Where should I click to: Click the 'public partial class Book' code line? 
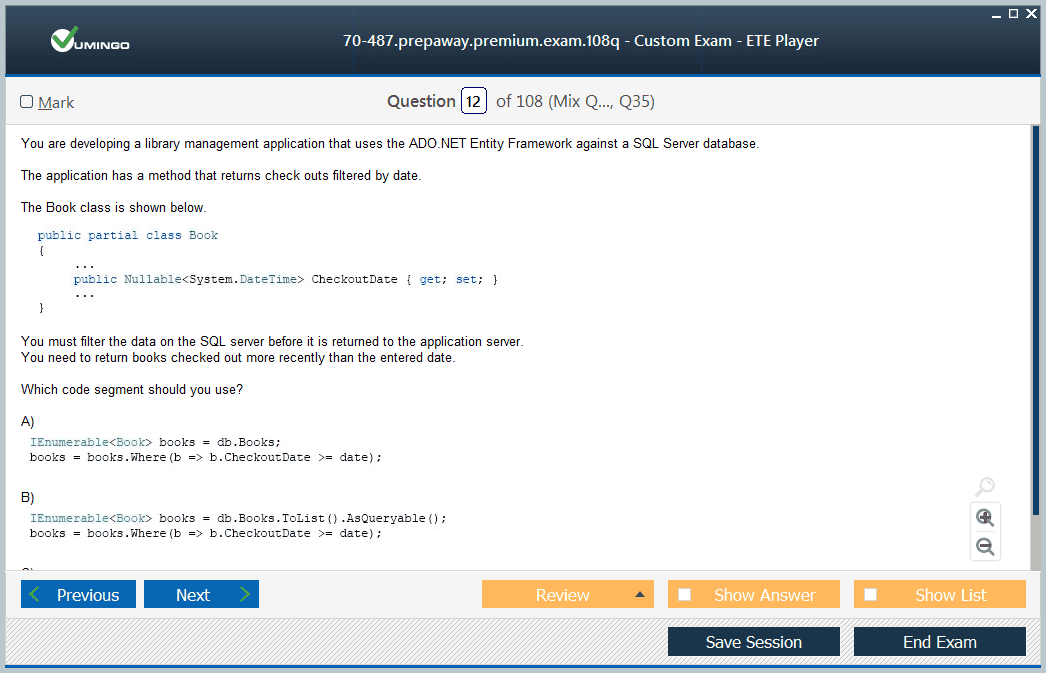point(128,235)
